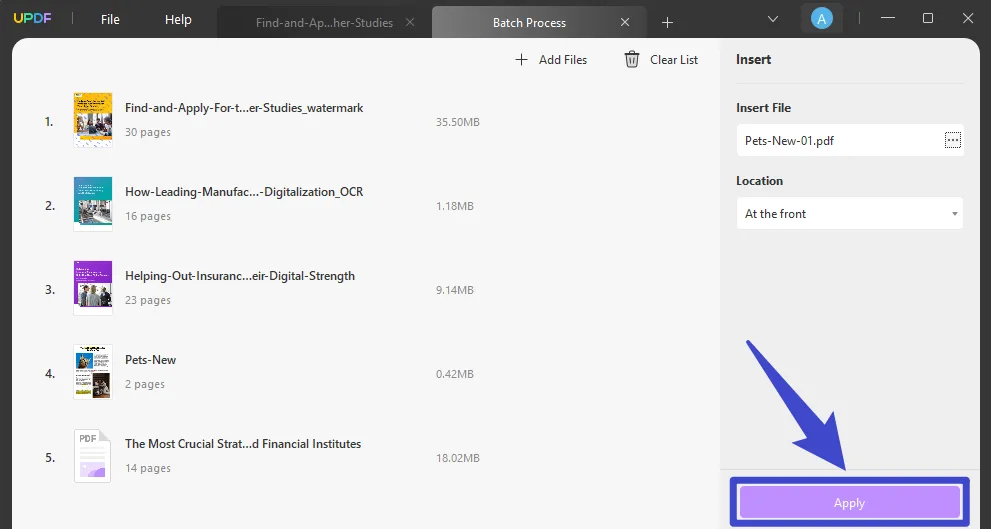Select The Most Crucial Strat file icon

(93, 456)
